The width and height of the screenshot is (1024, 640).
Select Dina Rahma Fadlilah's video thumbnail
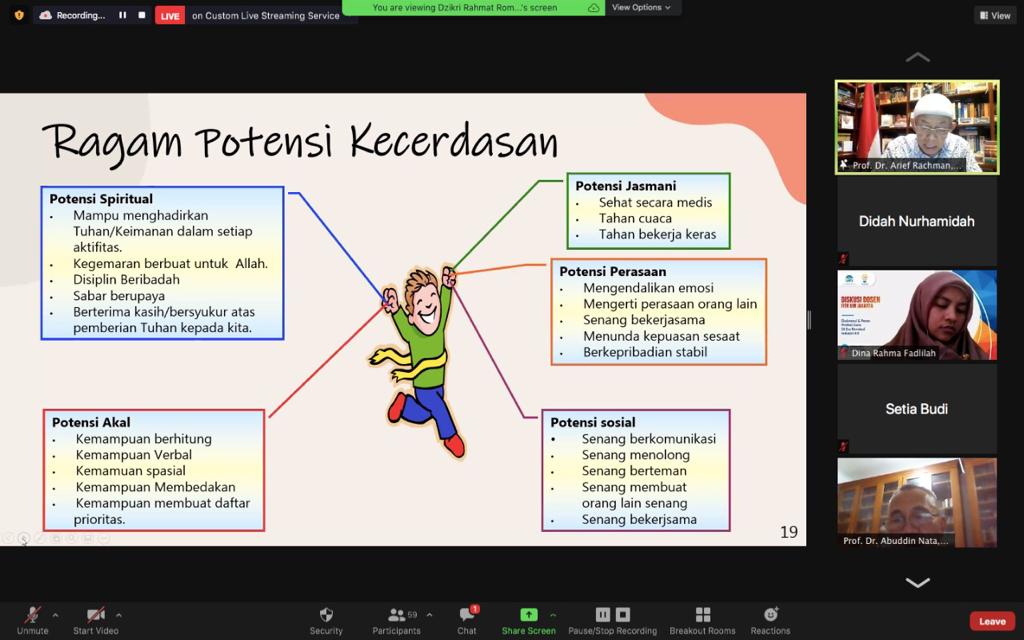916,315
